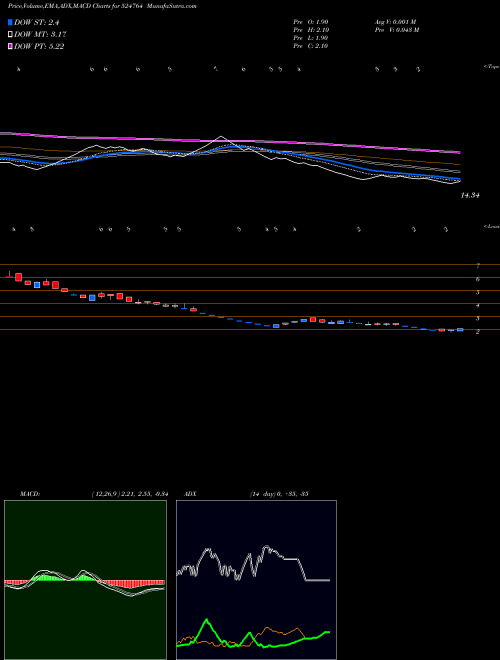Click the blue DOW ST legend swatch
Viewport: 500px width, 660px height.
pyautogui.click(x=10, y=22)
